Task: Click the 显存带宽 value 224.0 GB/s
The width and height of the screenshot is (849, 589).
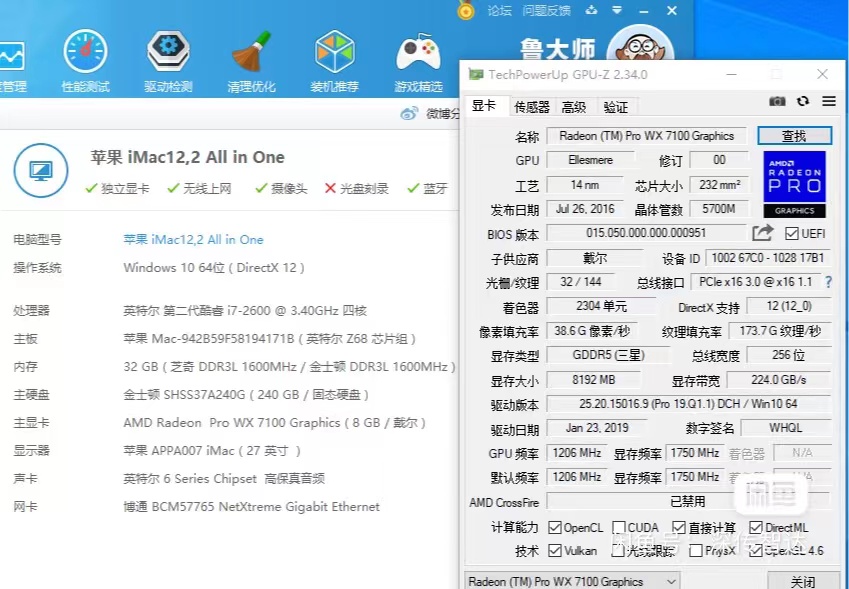Action: 778,379
